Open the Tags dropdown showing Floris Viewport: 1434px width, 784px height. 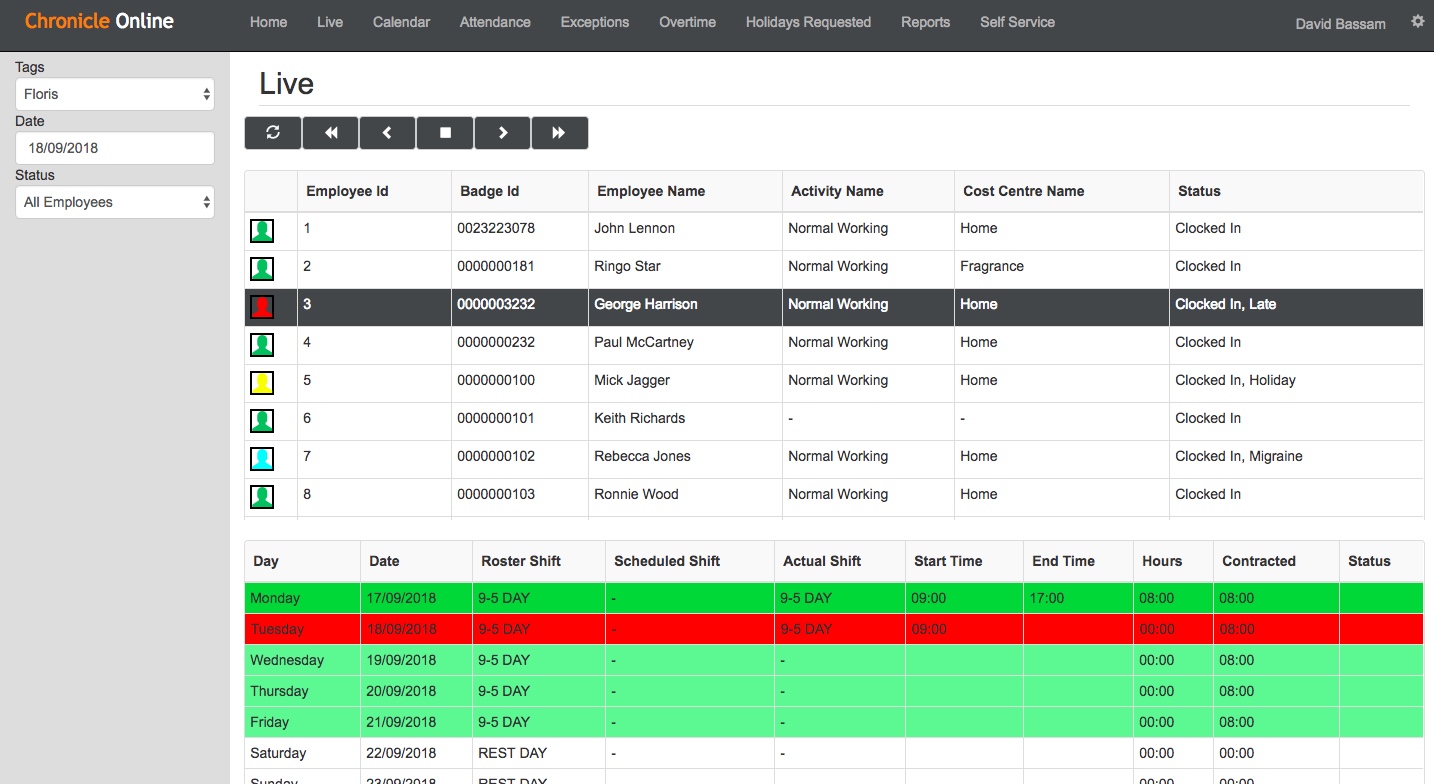(x=115, y=94)
